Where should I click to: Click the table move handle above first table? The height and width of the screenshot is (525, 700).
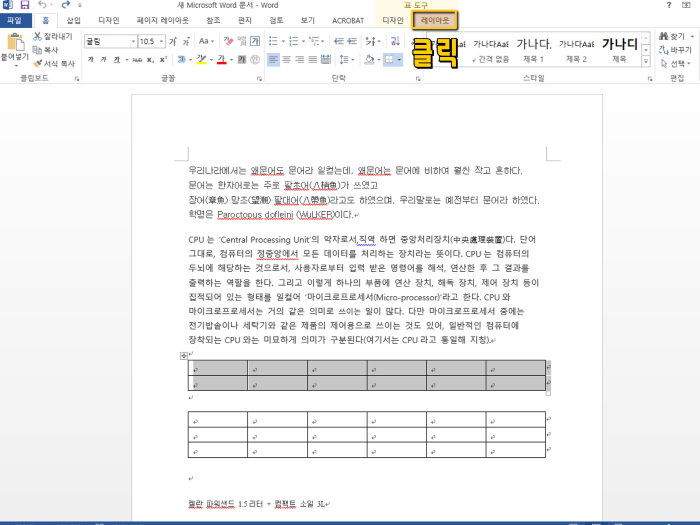(183, 356)
